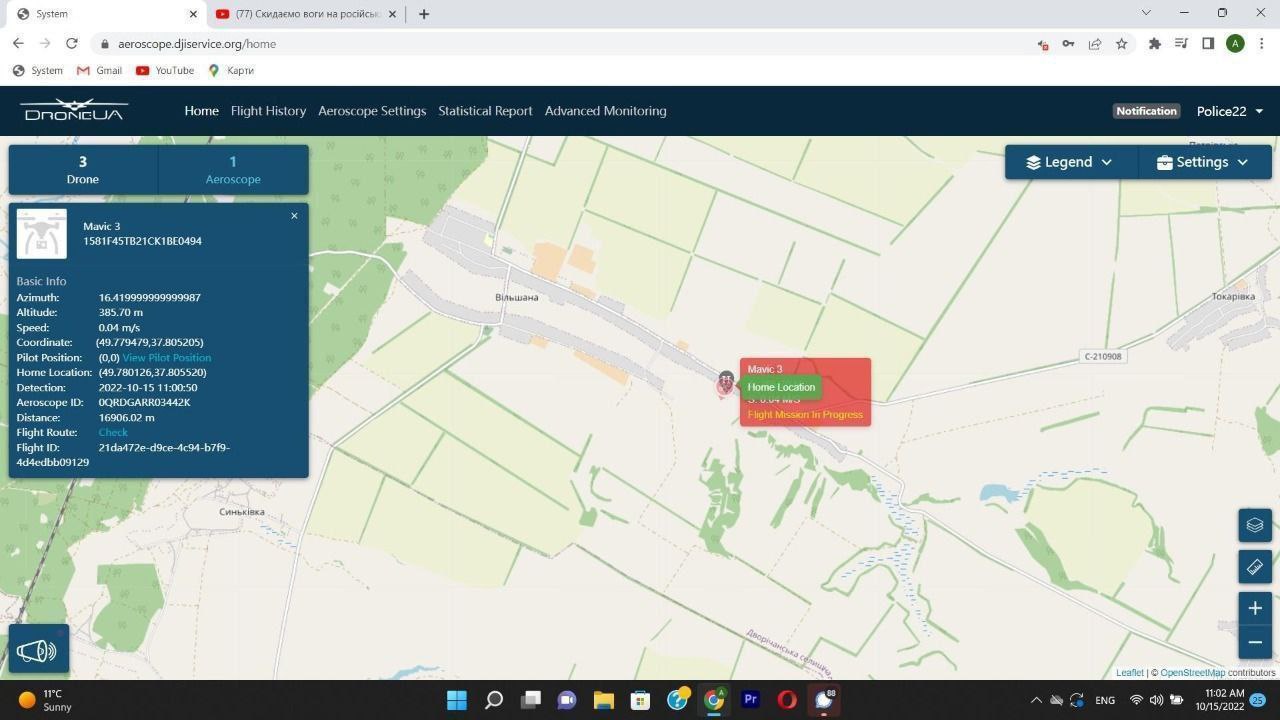1280x720 pixels.
Task: Open Flight History
Action: (x=268, y=111)
